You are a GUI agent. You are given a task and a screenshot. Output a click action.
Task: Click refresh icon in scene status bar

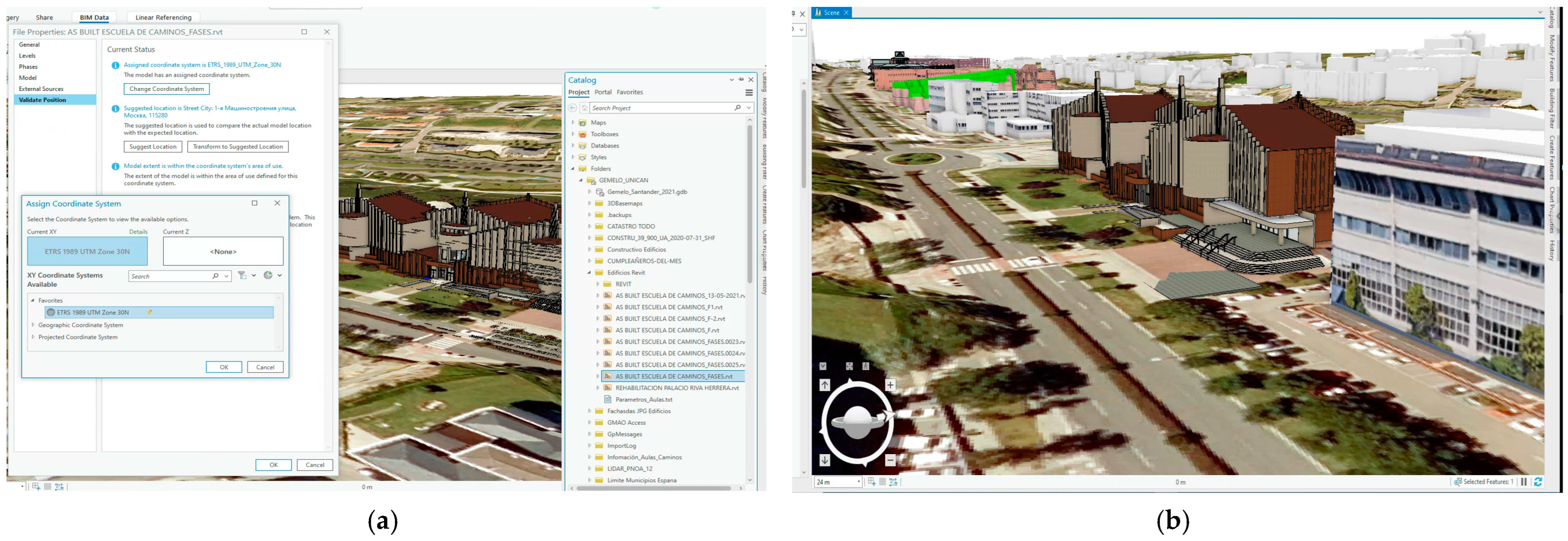pyautogui.click(x=1537, y=481)
